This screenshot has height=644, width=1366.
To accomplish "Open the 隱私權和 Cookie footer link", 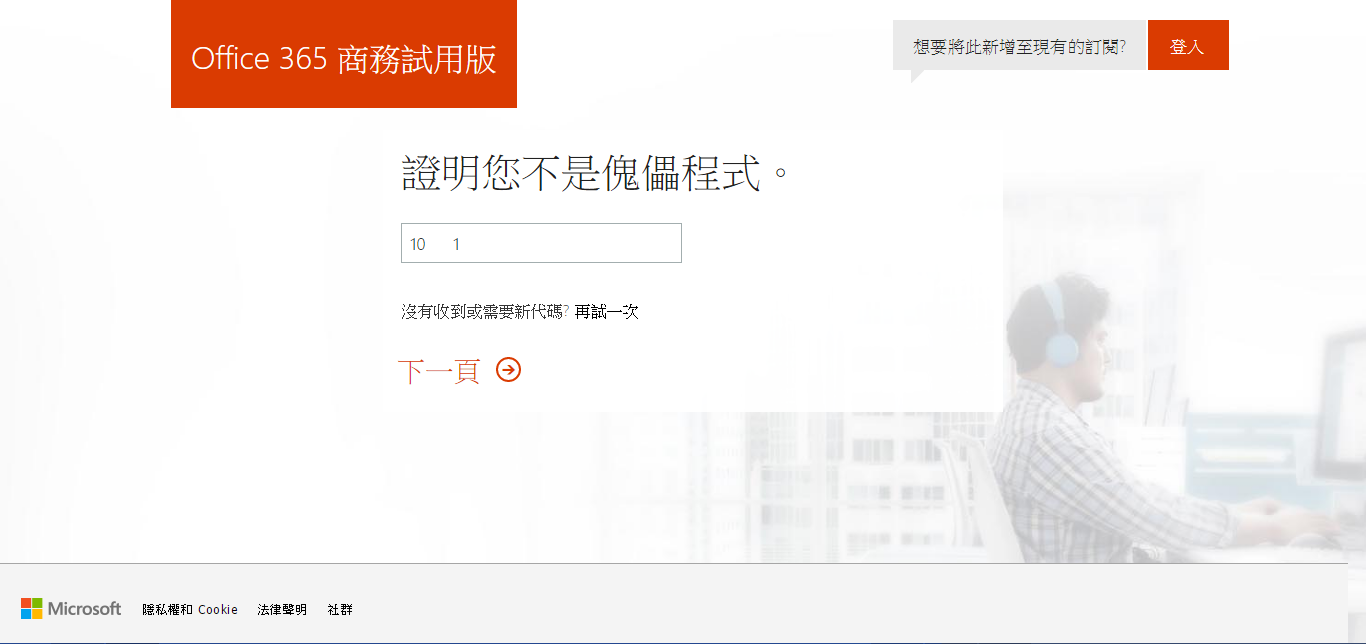I will pos(190,609).
